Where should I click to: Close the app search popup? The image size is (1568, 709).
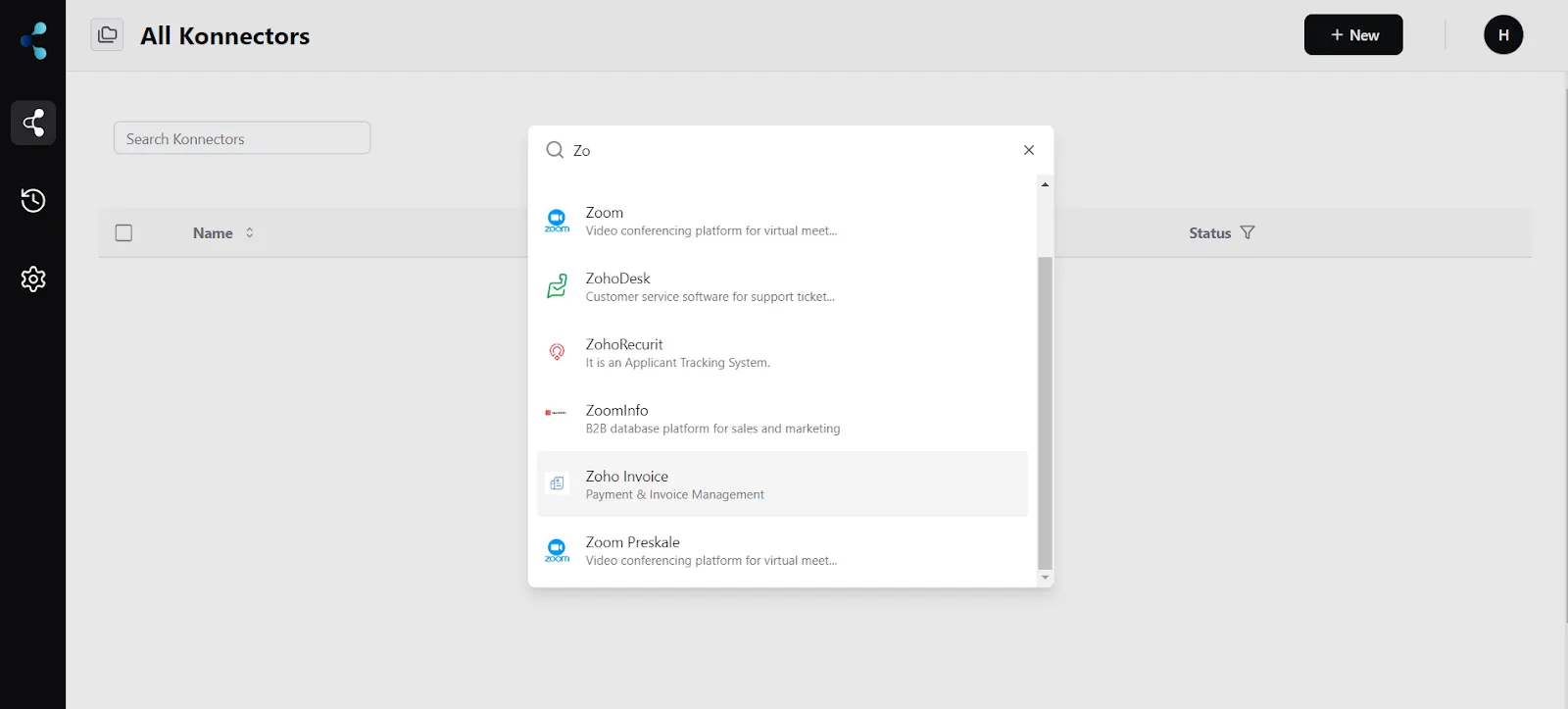click(1029, 150)
